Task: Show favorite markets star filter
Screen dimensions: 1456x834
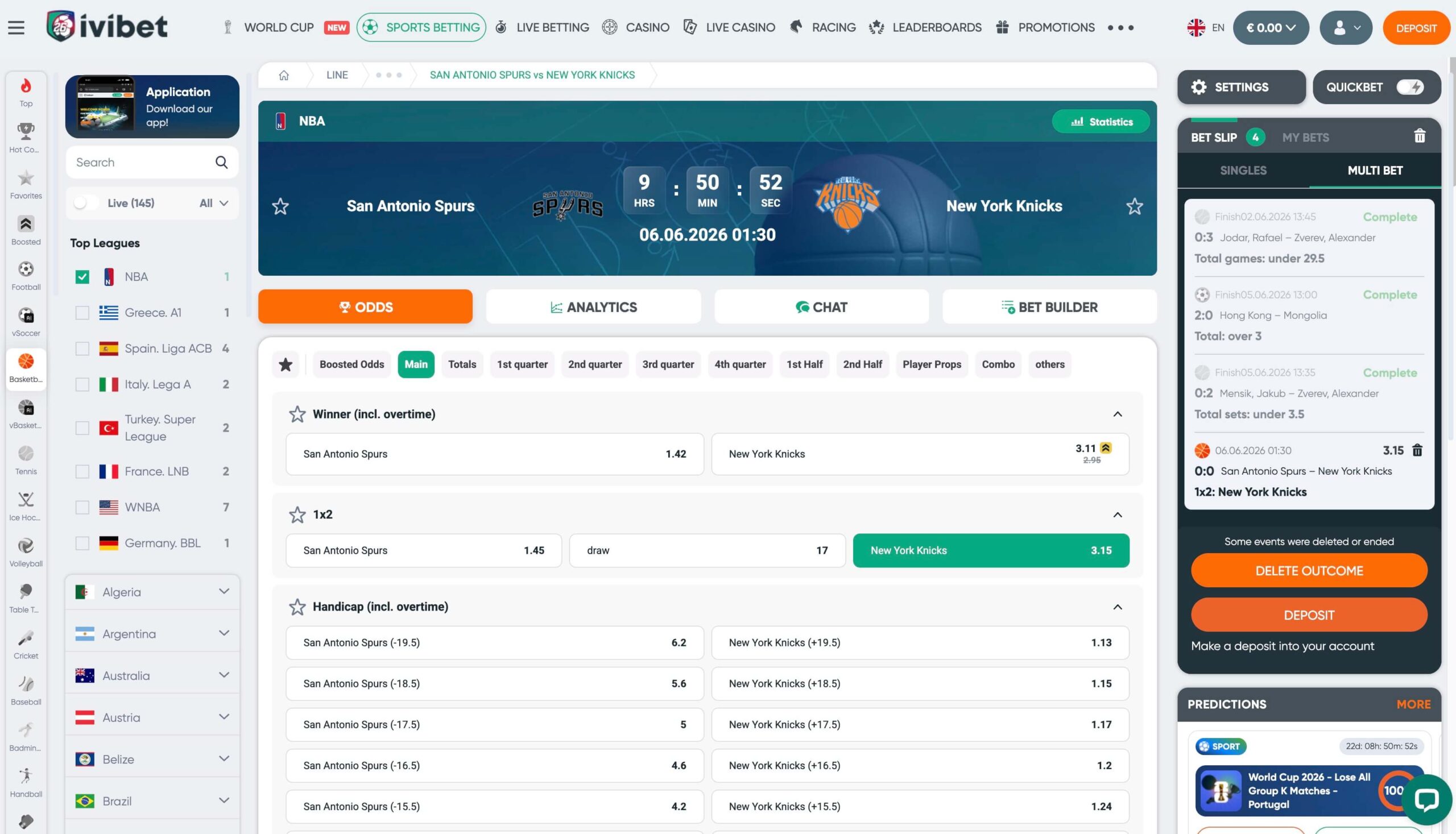Action: point(286,364)
